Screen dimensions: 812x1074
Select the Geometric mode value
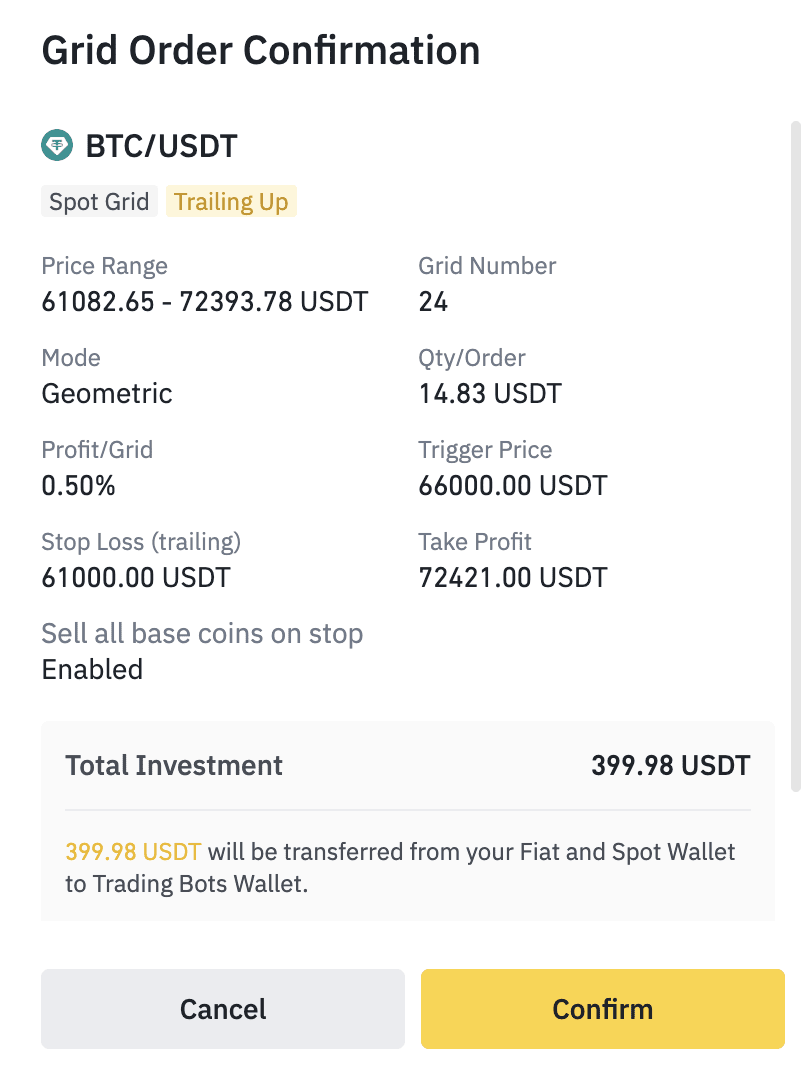click(x=107, y=393)
